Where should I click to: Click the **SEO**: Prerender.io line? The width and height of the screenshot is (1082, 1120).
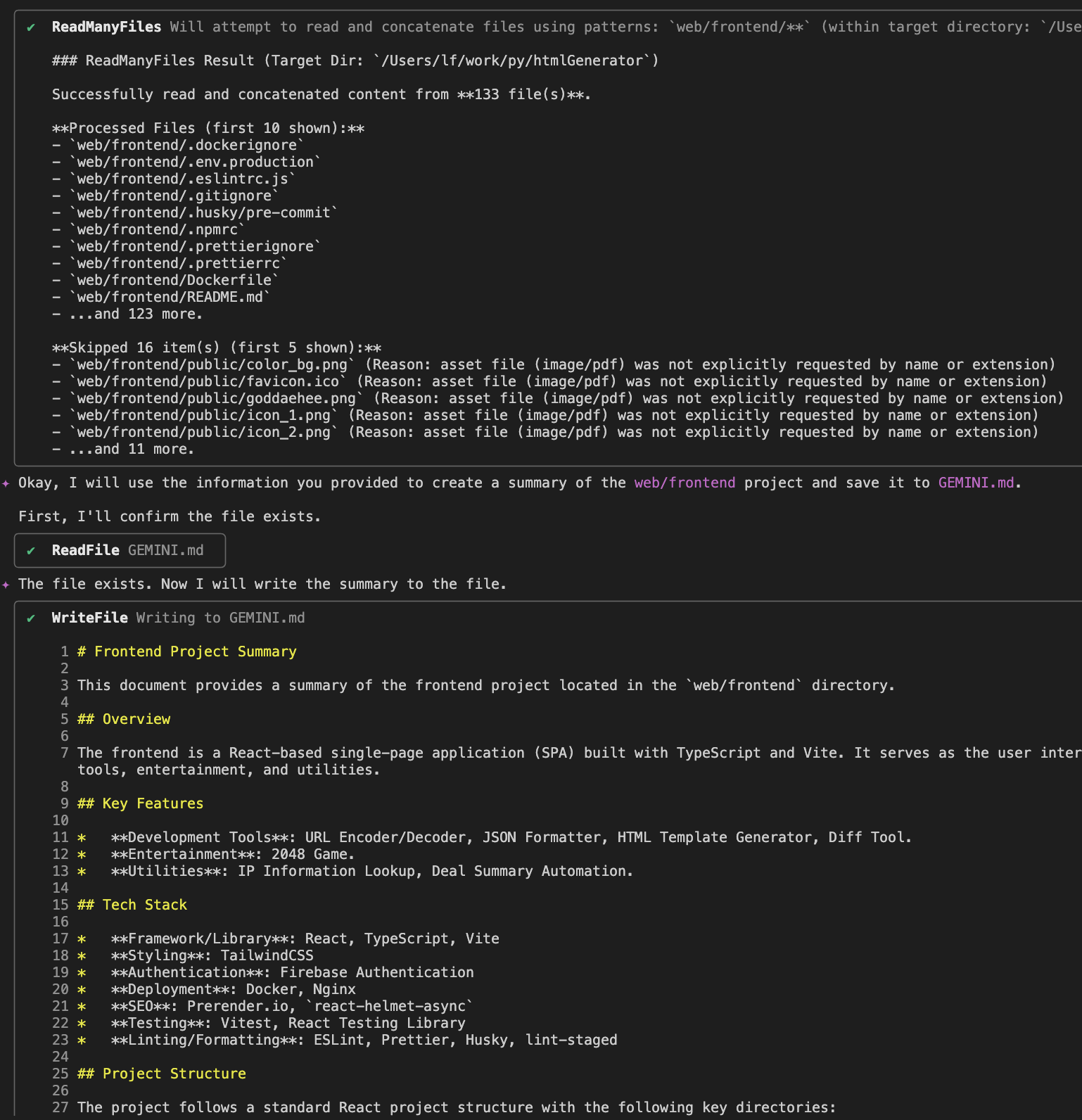275,1006
